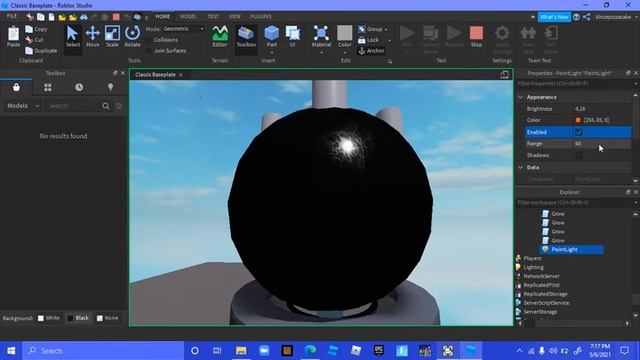Viewport: 640px width, 360px height.
Task: Click the Lock tool
Action: tap(369, 40)
